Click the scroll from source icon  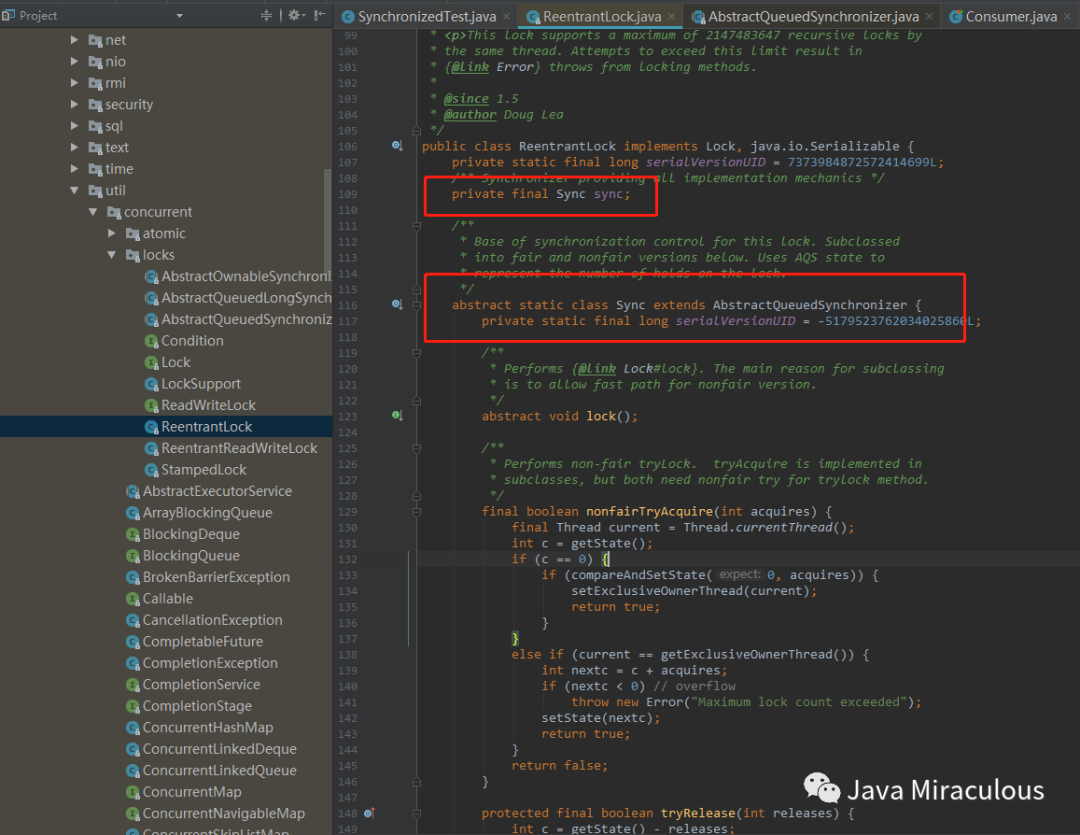click(x=267, y=15)
